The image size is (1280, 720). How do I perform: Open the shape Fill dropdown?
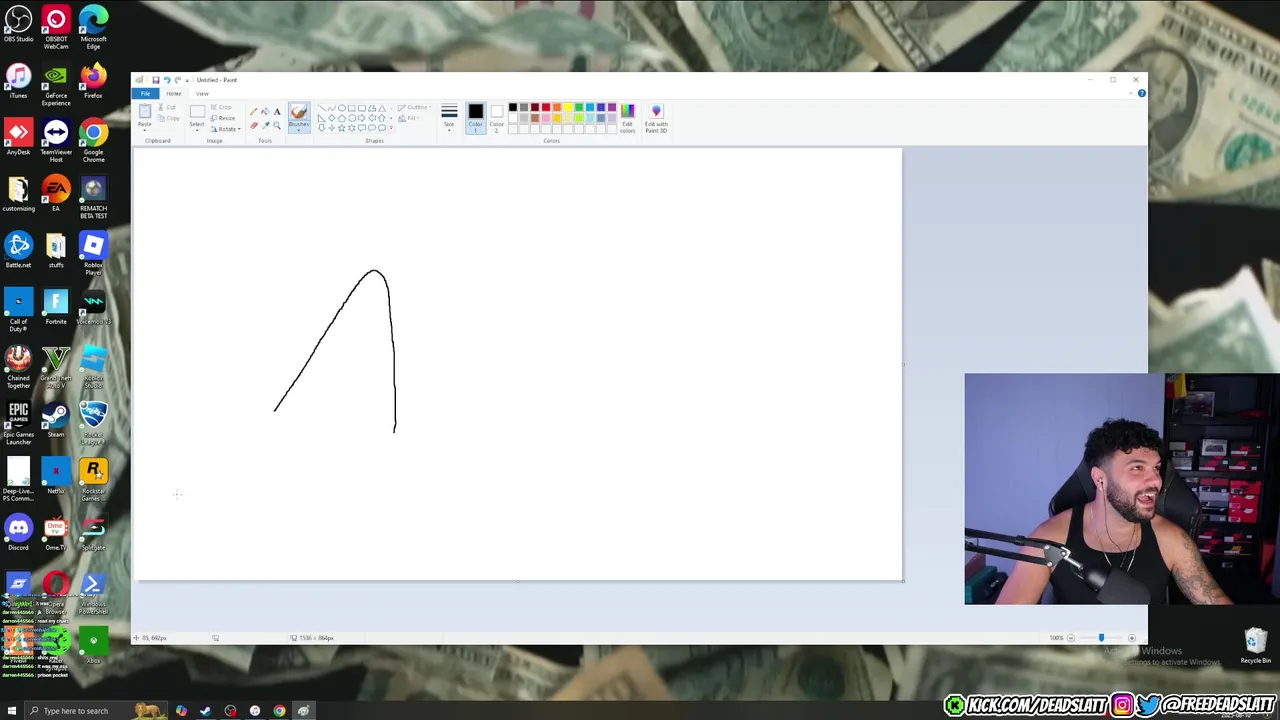(x=408, y=118)
